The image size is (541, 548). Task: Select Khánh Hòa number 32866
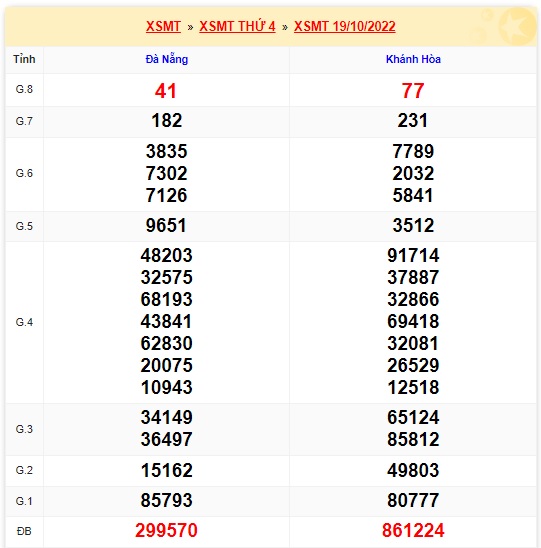coord(413,300)
